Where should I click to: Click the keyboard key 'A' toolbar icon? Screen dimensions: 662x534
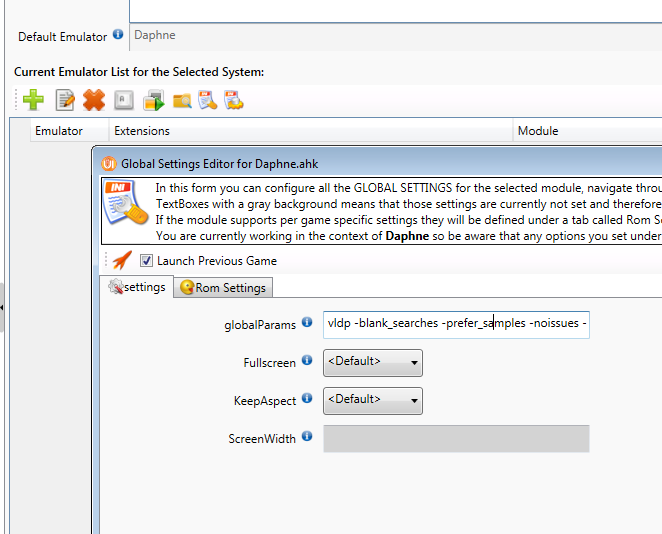[x=123, y=100]
